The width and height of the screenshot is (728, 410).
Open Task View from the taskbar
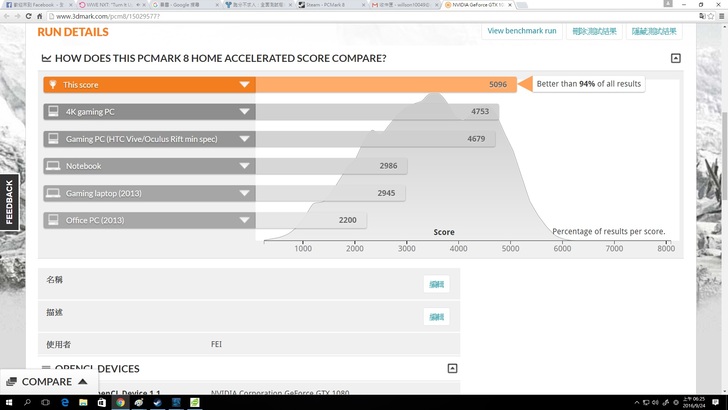click(46, 403)
